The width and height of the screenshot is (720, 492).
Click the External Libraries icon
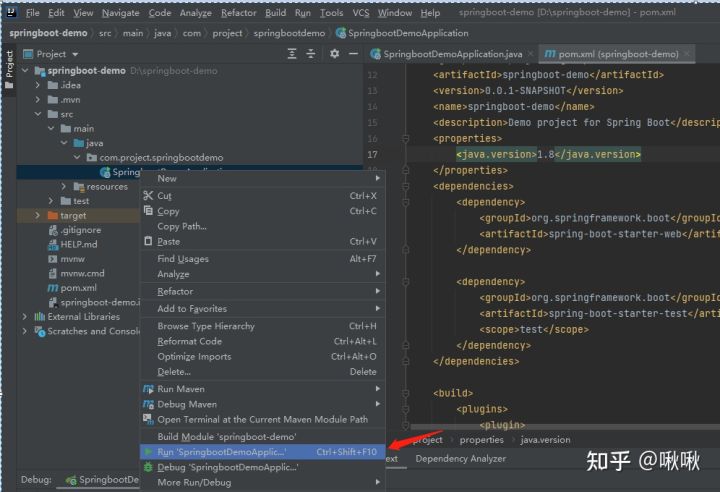(40, 317)
